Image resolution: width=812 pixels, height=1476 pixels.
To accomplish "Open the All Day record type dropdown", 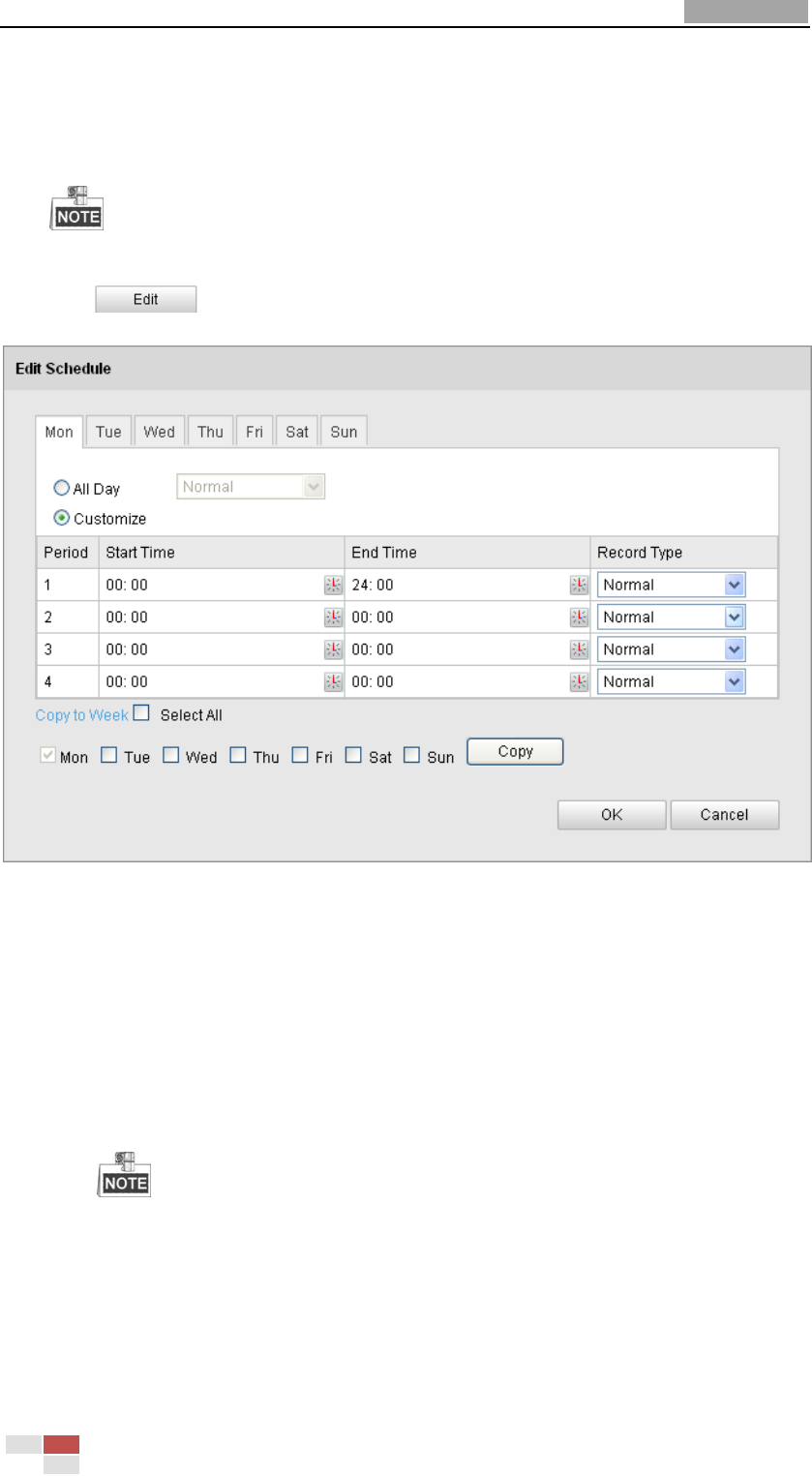I will [251, 487].
